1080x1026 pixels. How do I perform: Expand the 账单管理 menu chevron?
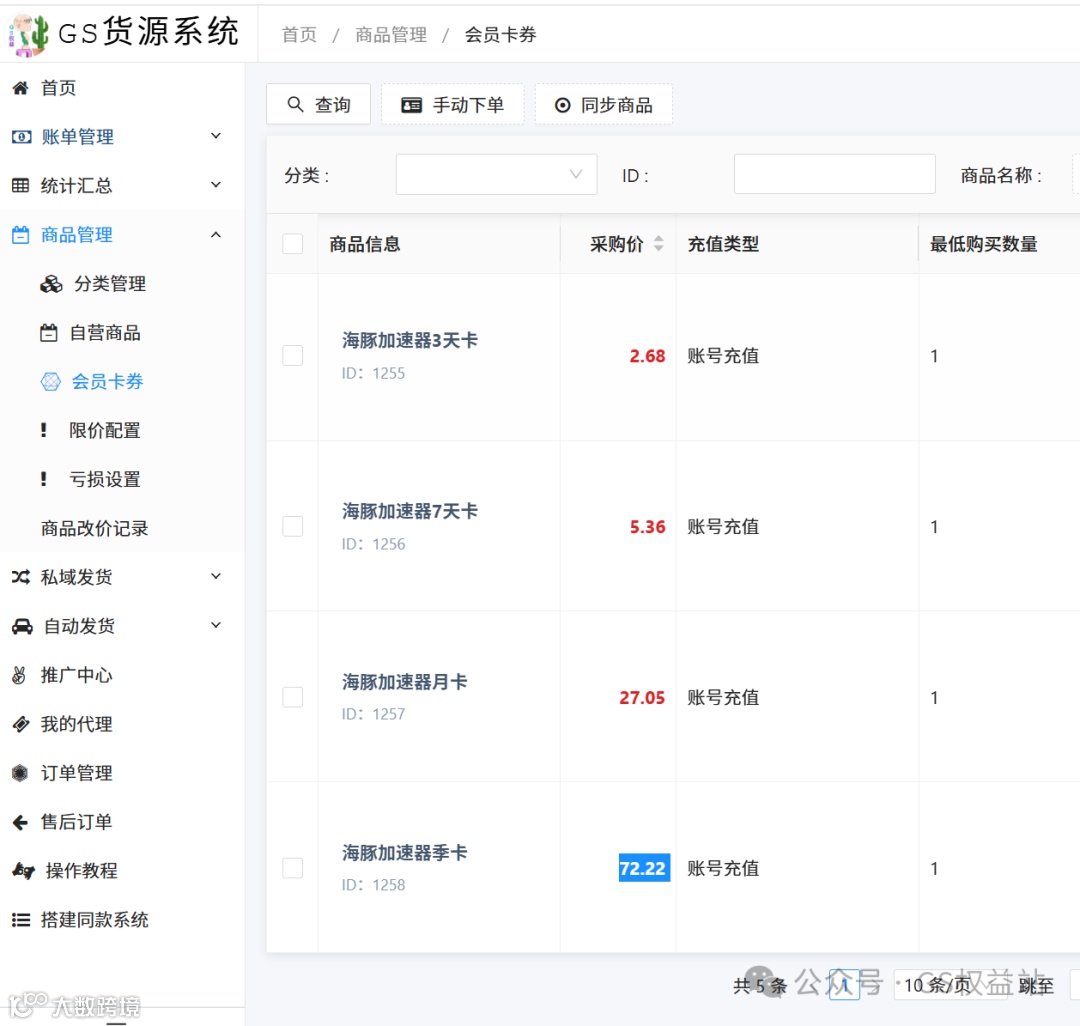point(216,136)
